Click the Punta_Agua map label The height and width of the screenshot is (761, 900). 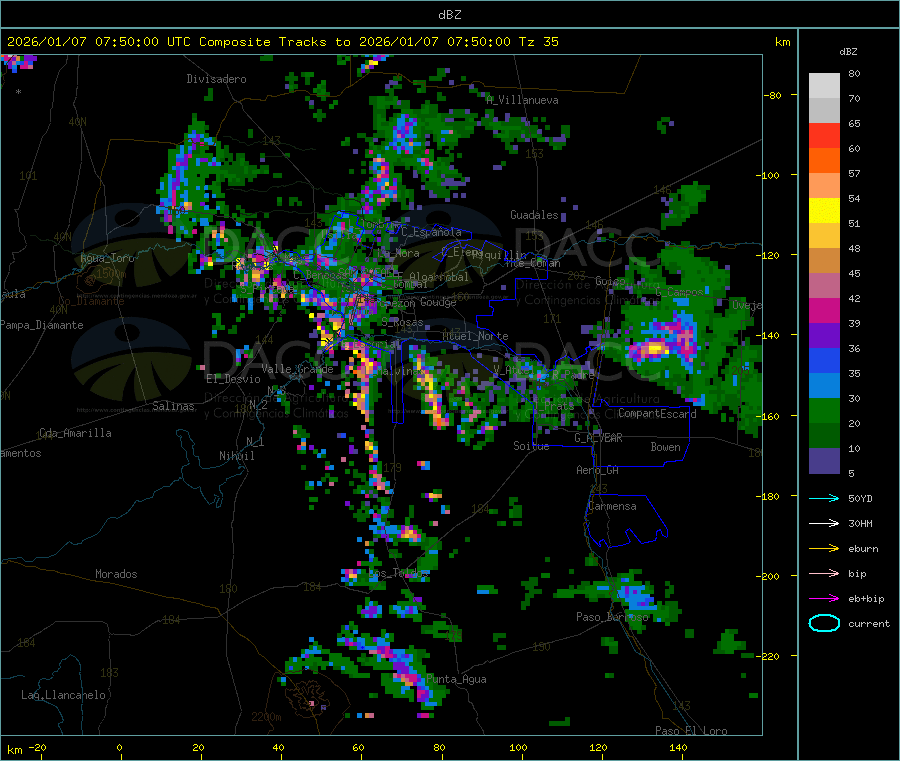click(456, 680)
